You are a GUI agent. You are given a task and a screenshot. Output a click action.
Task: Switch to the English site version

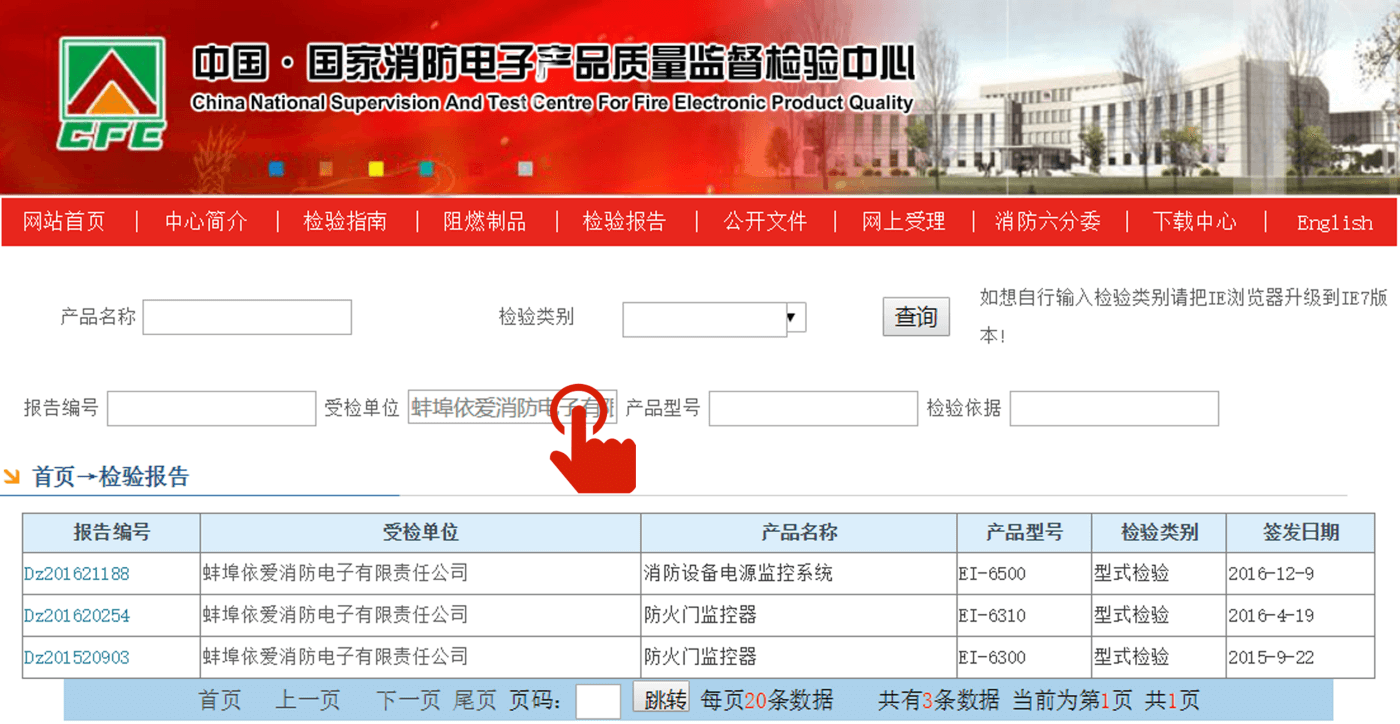pyautogui.click(x=1334, y=223)
